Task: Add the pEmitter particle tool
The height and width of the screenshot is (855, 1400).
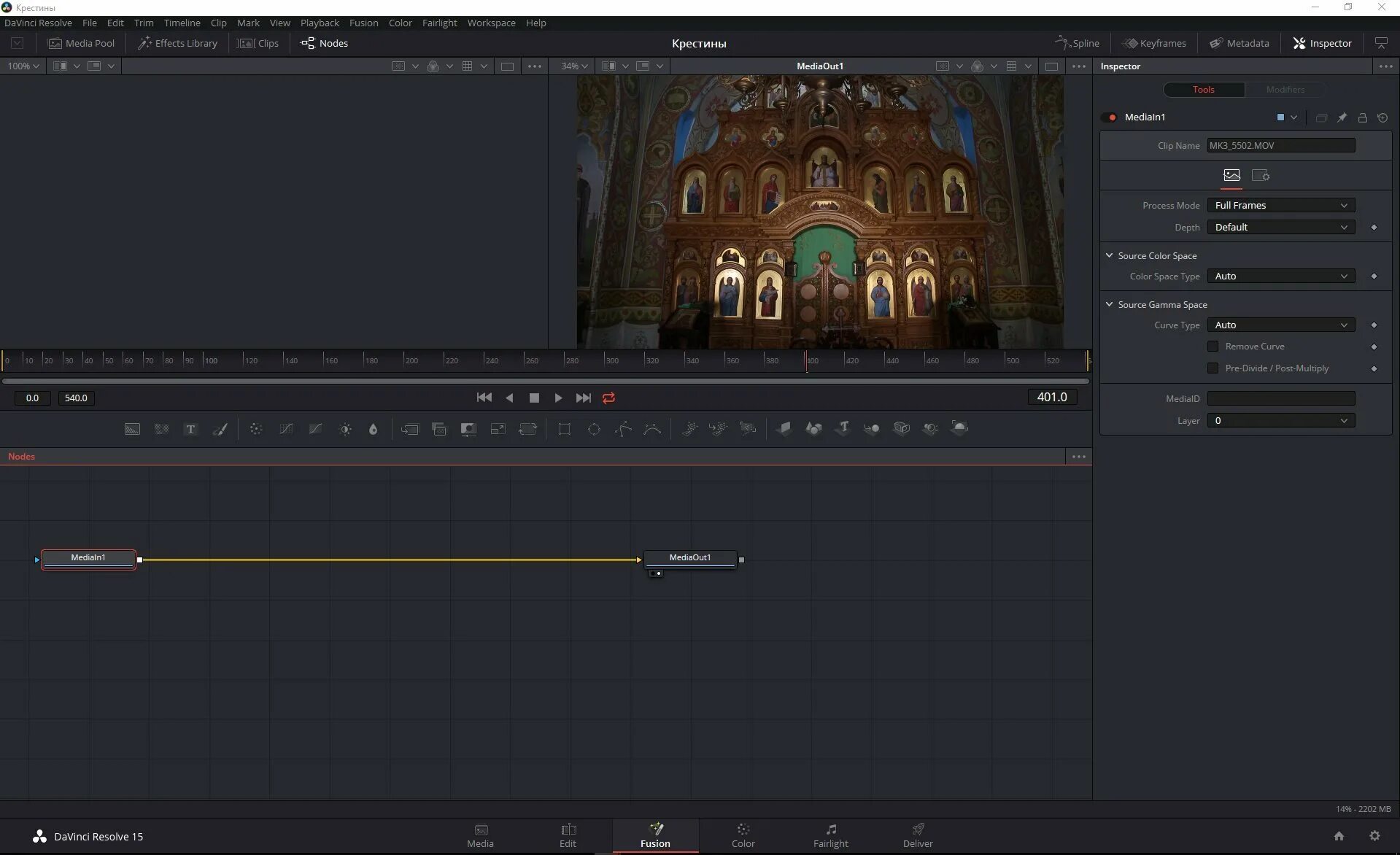Action: pyautogui.click(x=689, y=429)
